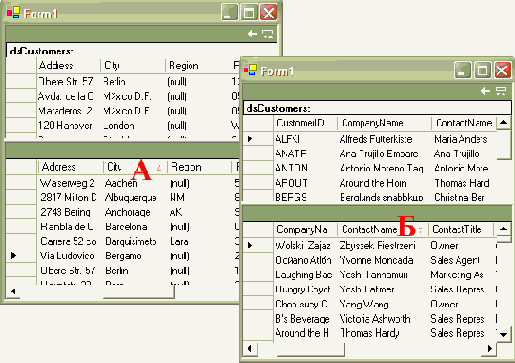
Task: Select the 'London' city cell
Action: point(133,125)
